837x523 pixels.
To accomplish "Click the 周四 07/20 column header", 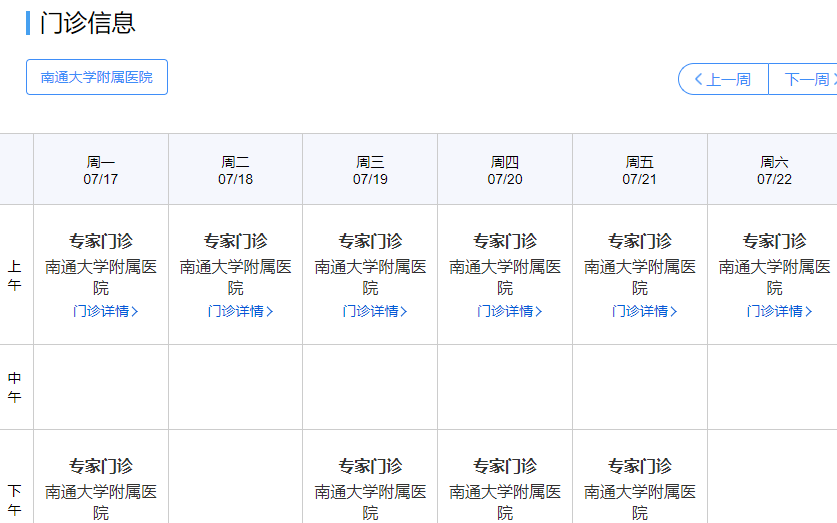I will [505, 170].
